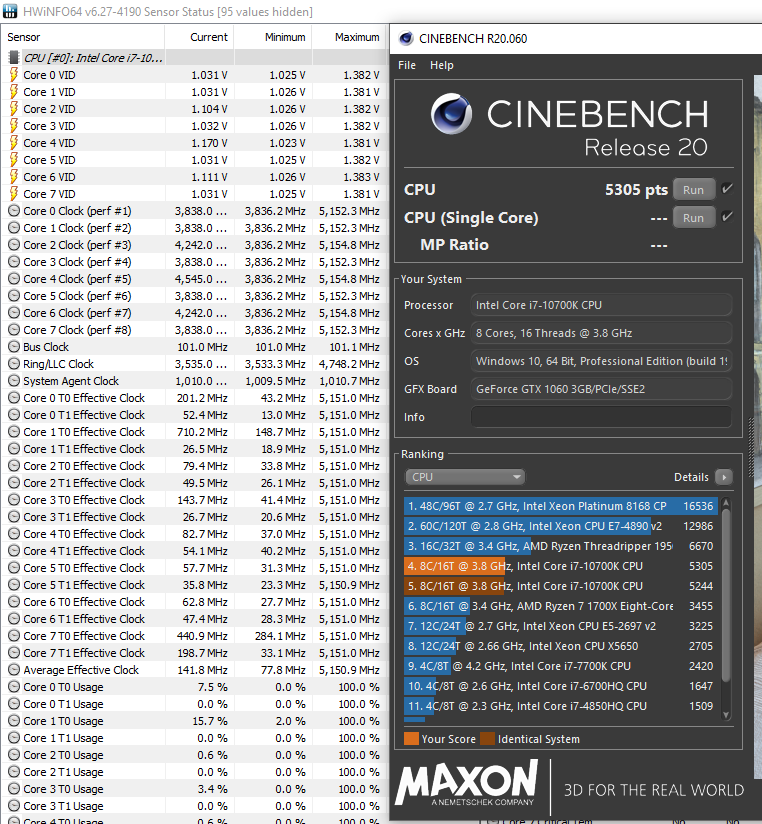Click the brown Identical System legend swatch
Screen dimensions: 762x824
coord(488,739)
